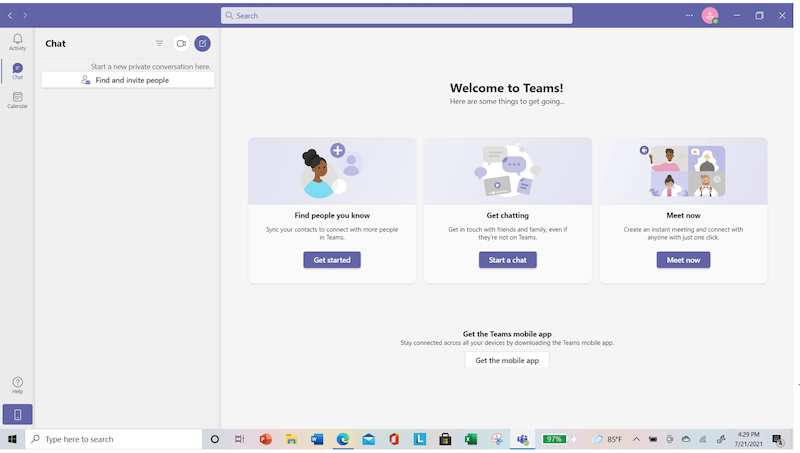800x453 pixels.
Task: Open the profile avatar menu
Action: (710, 15)
